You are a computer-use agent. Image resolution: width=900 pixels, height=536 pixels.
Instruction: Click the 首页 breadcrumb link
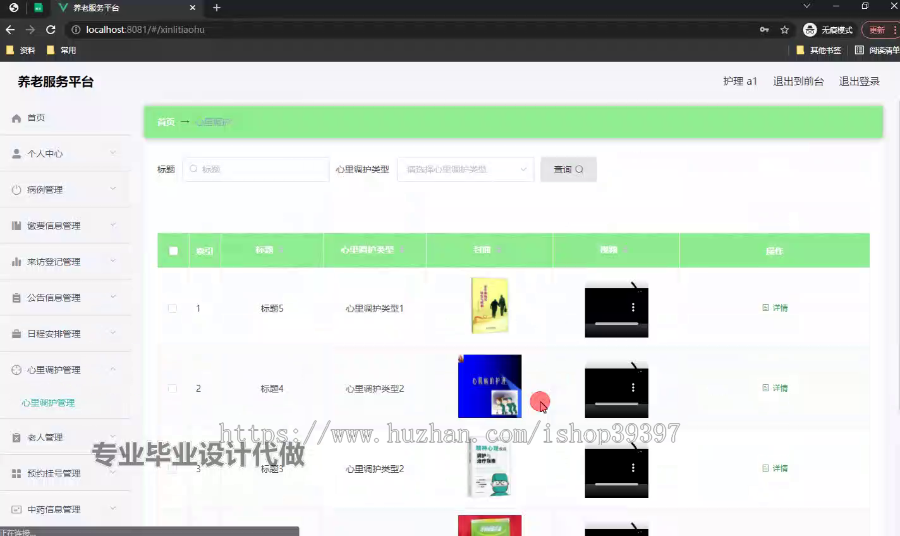tap(166, 122)
